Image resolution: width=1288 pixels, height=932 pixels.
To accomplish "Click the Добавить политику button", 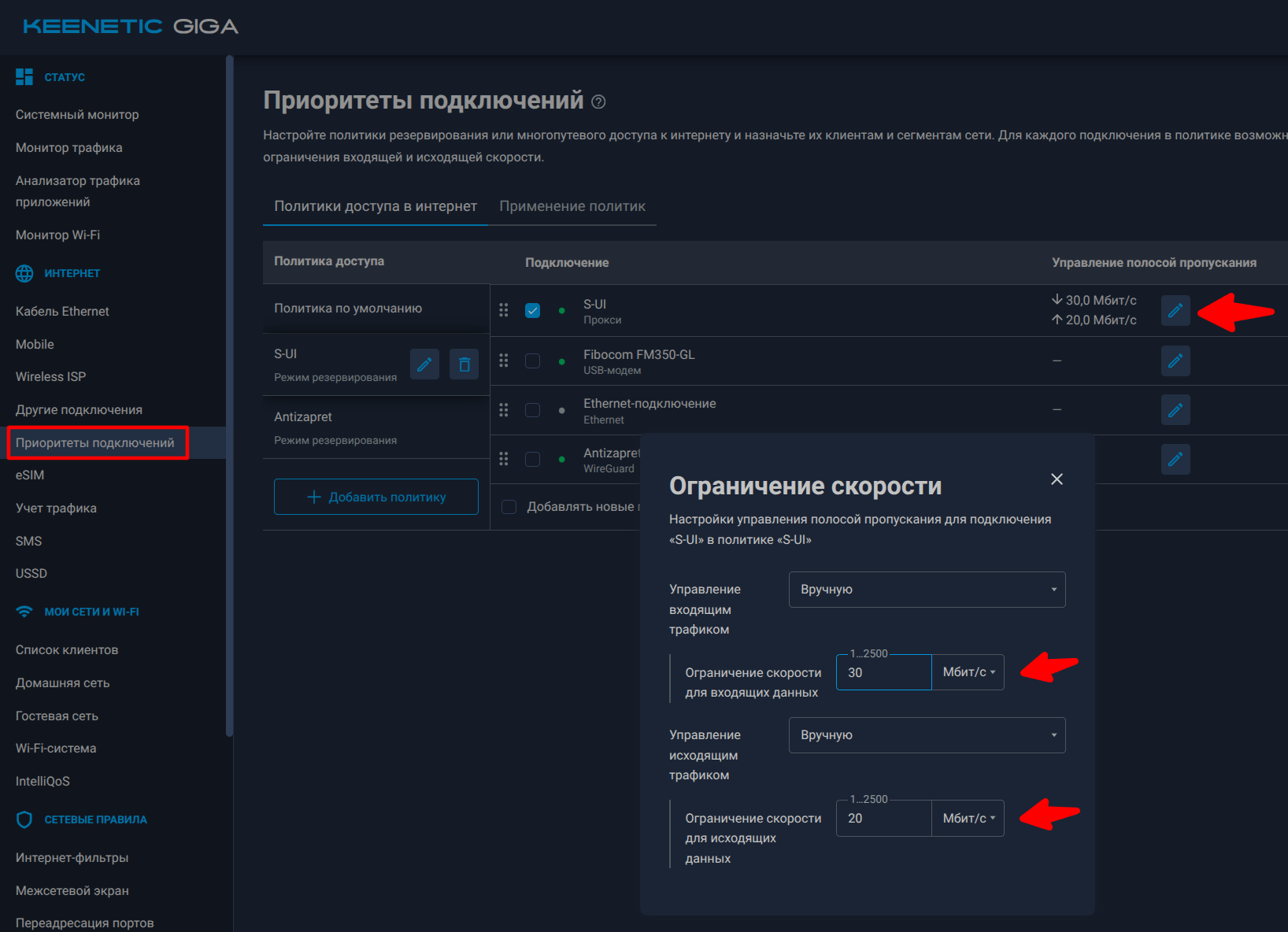I will click(x=376, y=497).
